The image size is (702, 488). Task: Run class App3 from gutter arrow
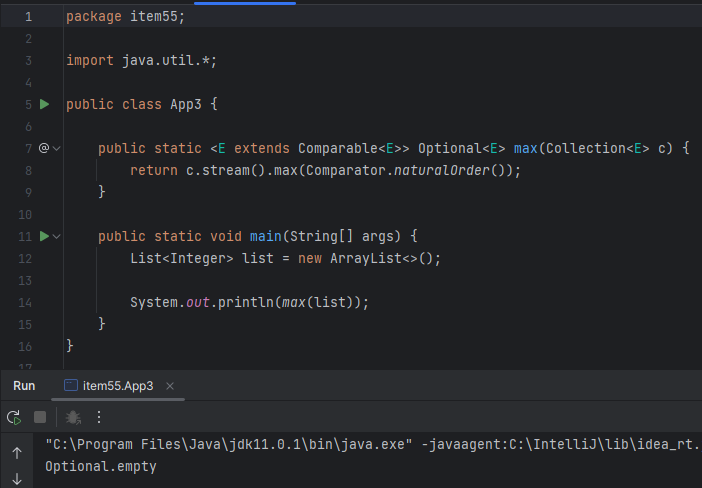click(x=44, y=104)
